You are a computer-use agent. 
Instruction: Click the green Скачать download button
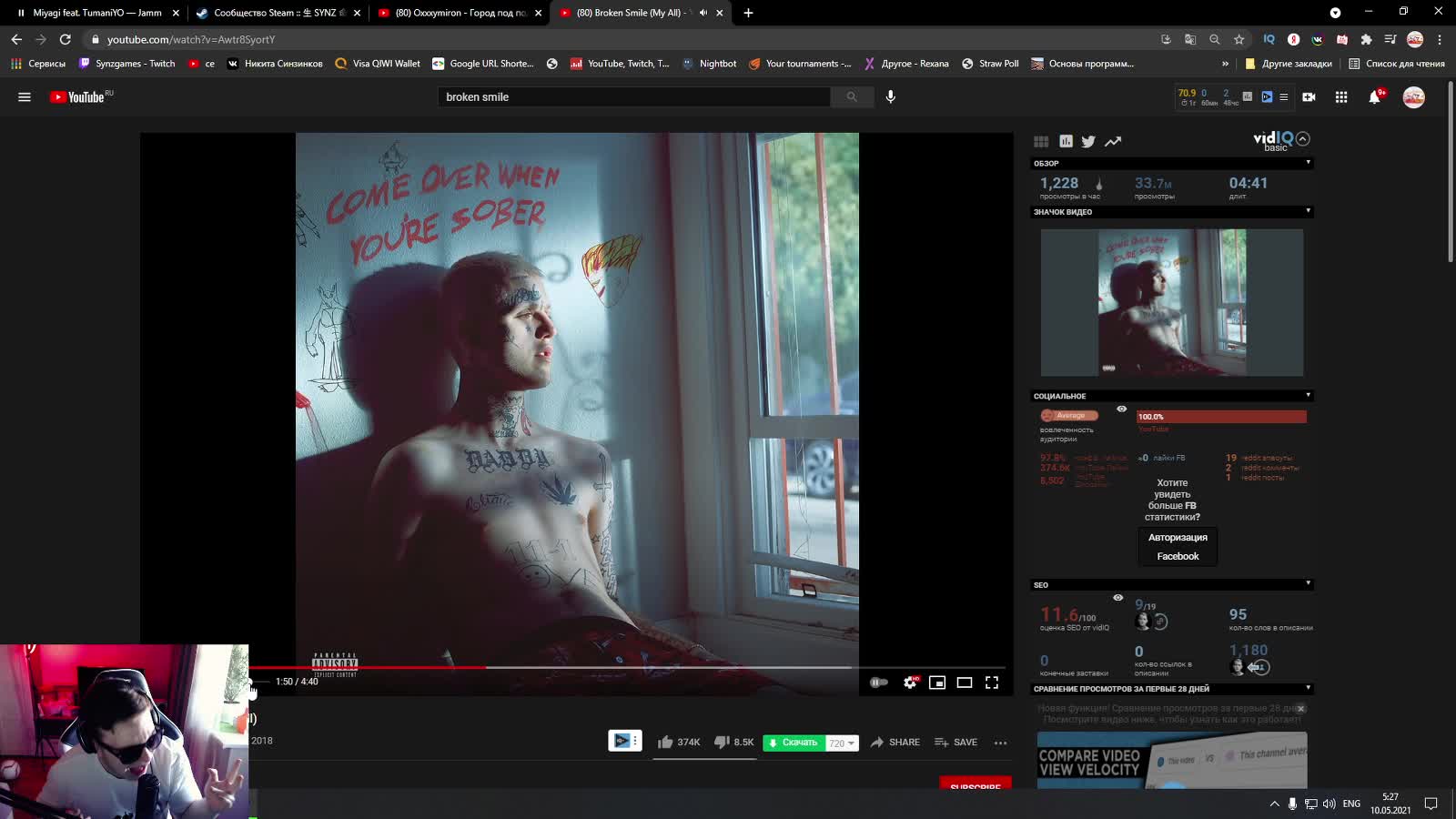[794, 743]
